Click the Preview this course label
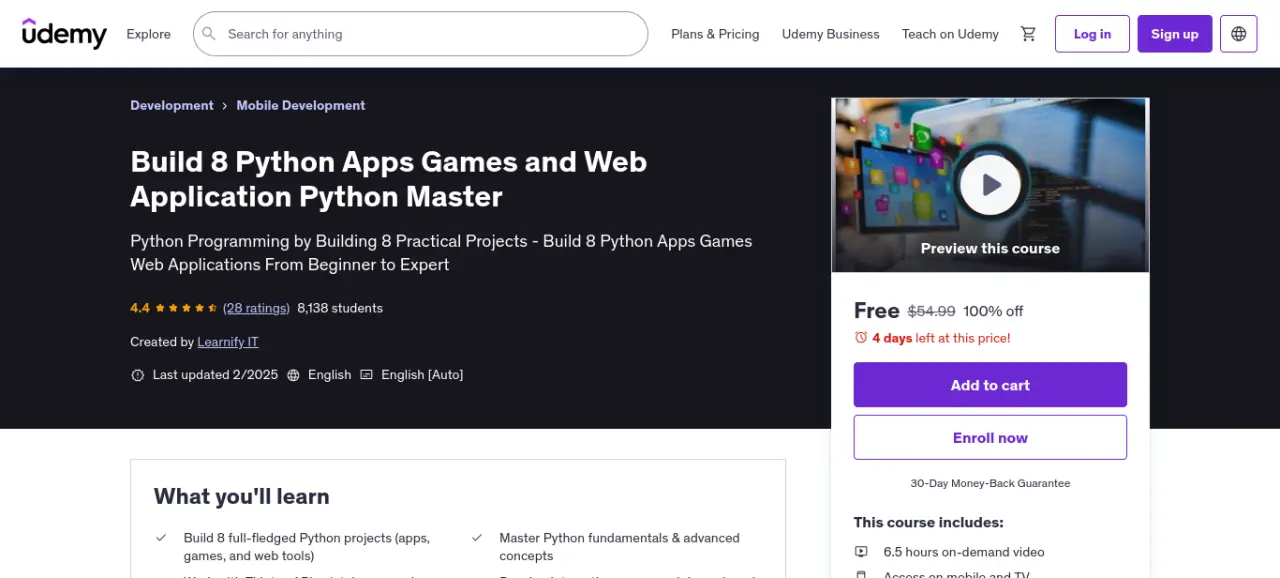 coord(990,248)
